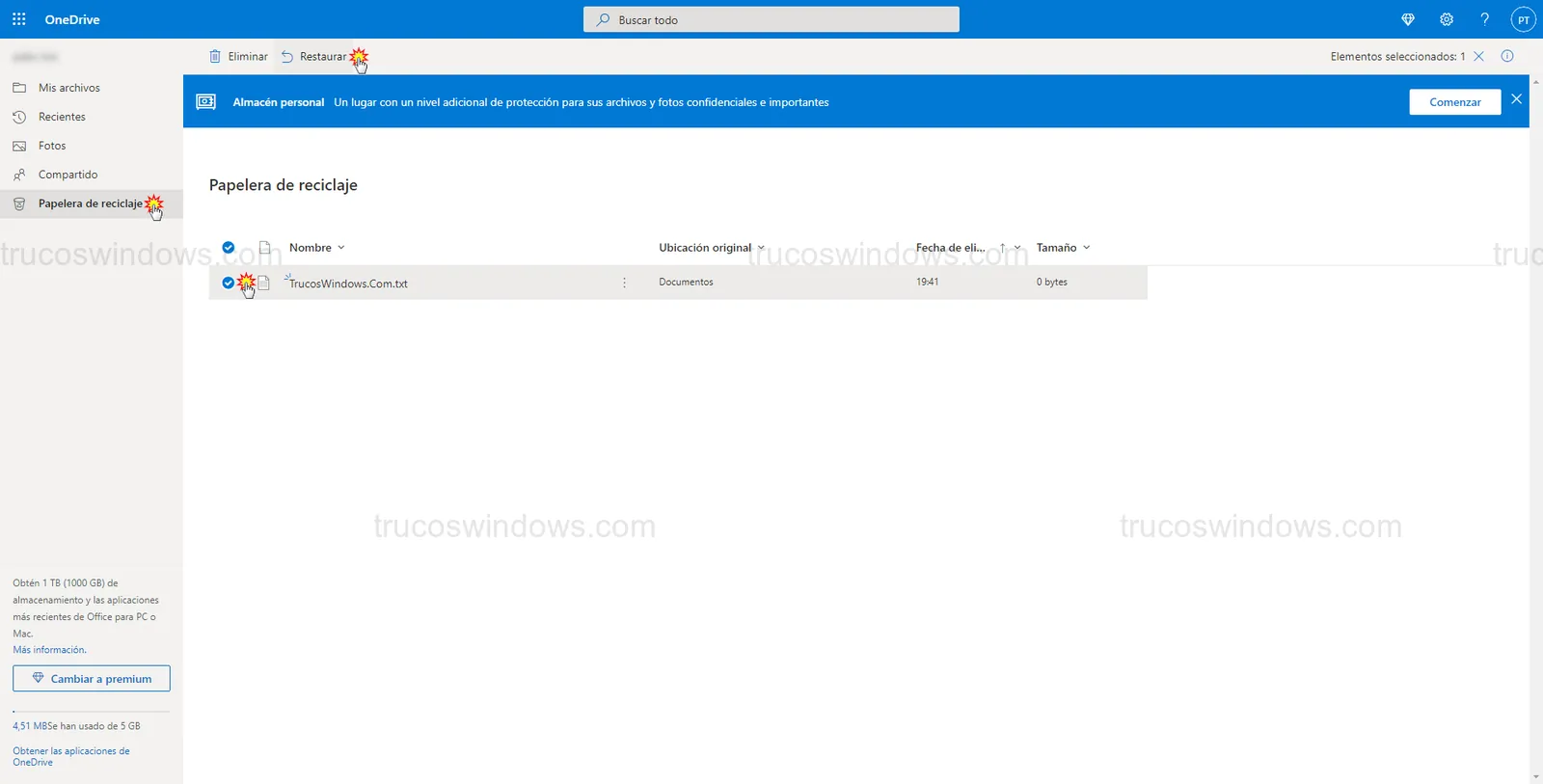This screenshot has height=784, width=1543.
Task: Open Recientes in the sidebar
Action: point(62,117)
